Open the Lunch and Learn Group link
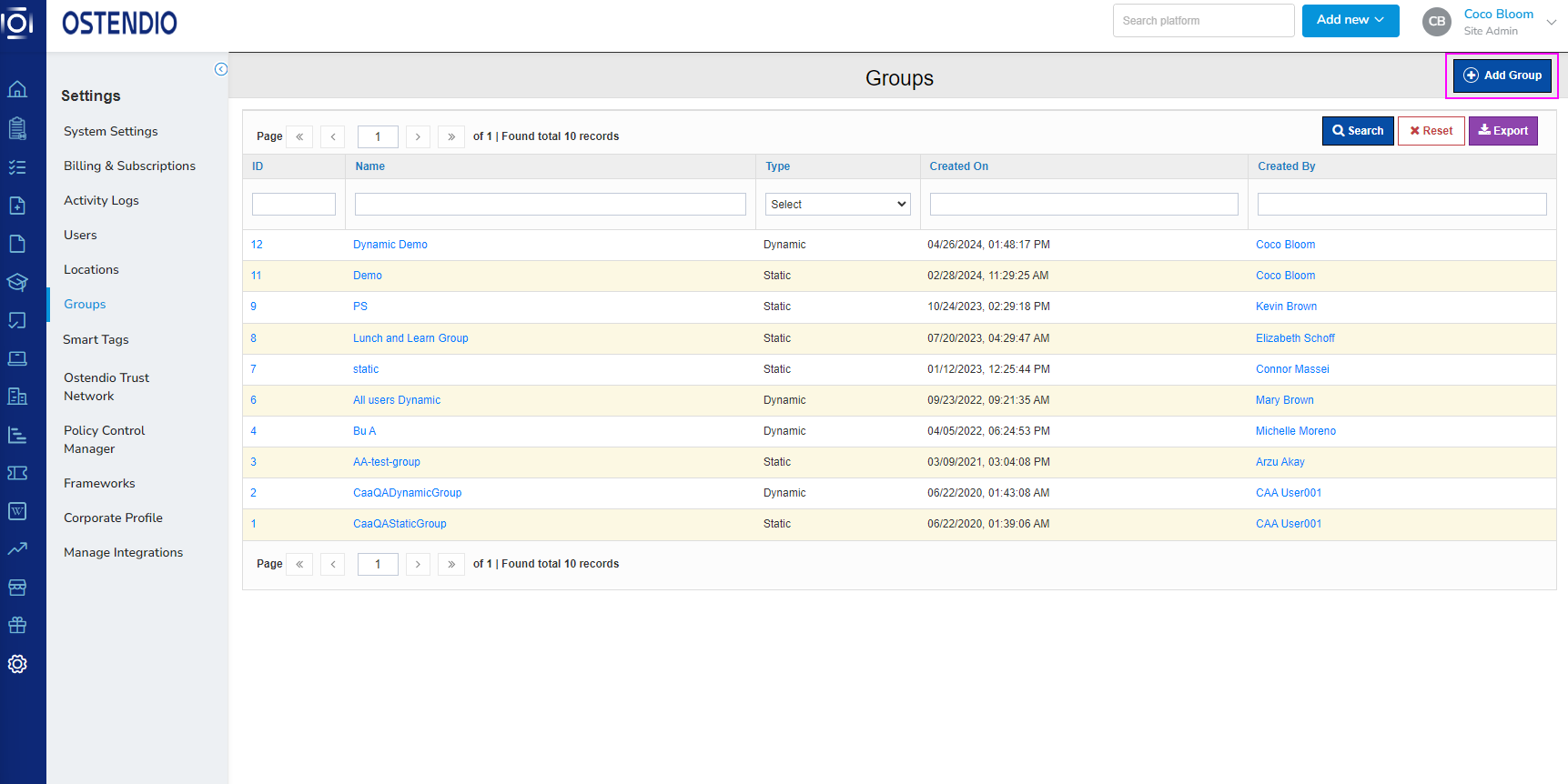 410,338
